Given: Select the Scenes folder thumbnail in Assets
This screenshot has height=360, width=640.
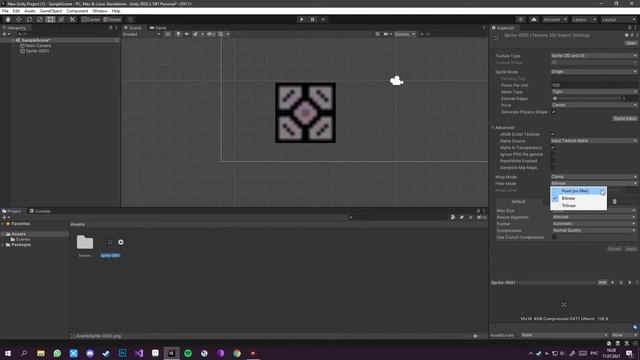Looking at the screenshot, I should (85, 242).
